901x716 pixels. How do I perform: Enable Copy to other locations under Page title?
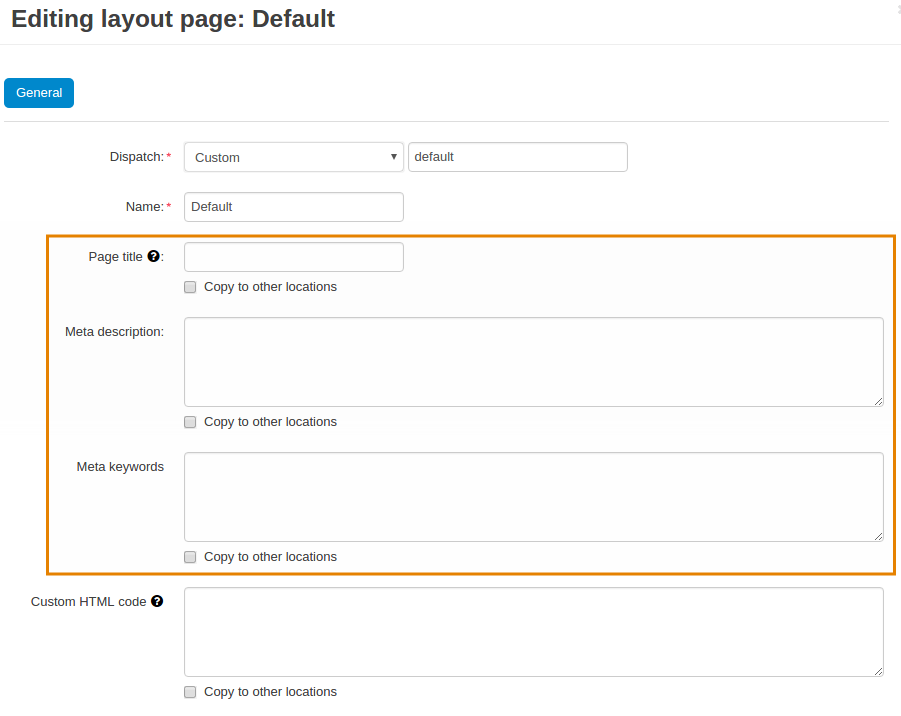pos(190,287)
